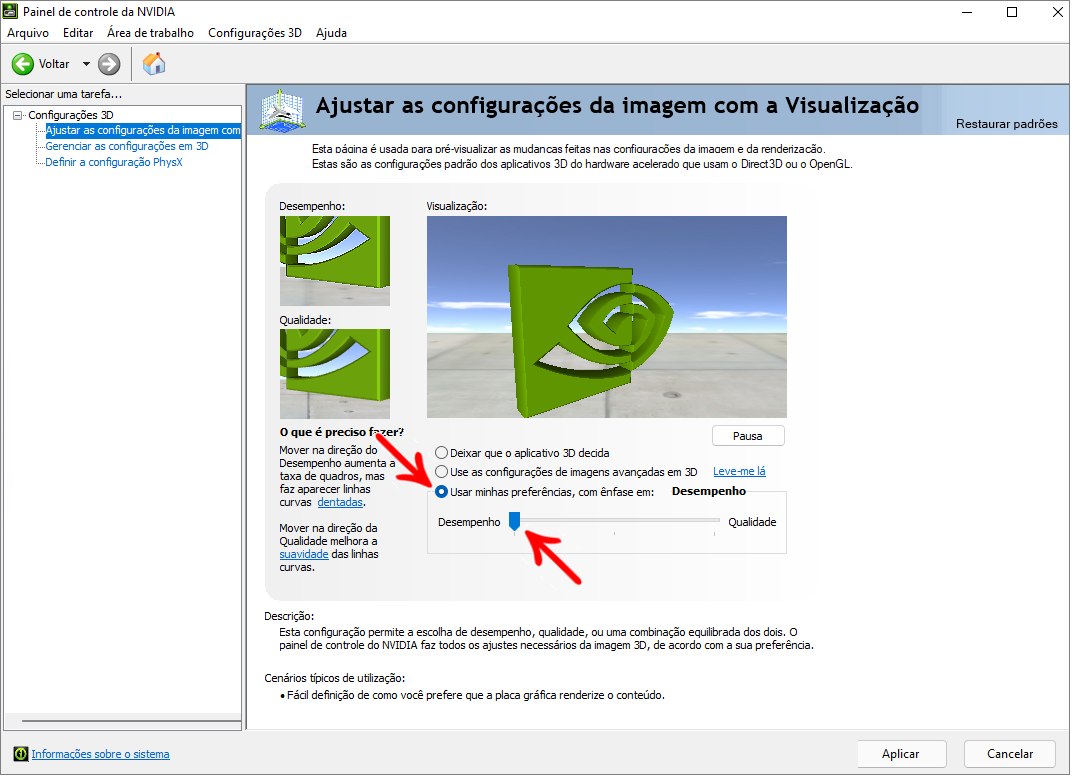This screenshot has height=779, width=1076.
Task: Click the 'Leve-me lá' link
Action: 739,472
